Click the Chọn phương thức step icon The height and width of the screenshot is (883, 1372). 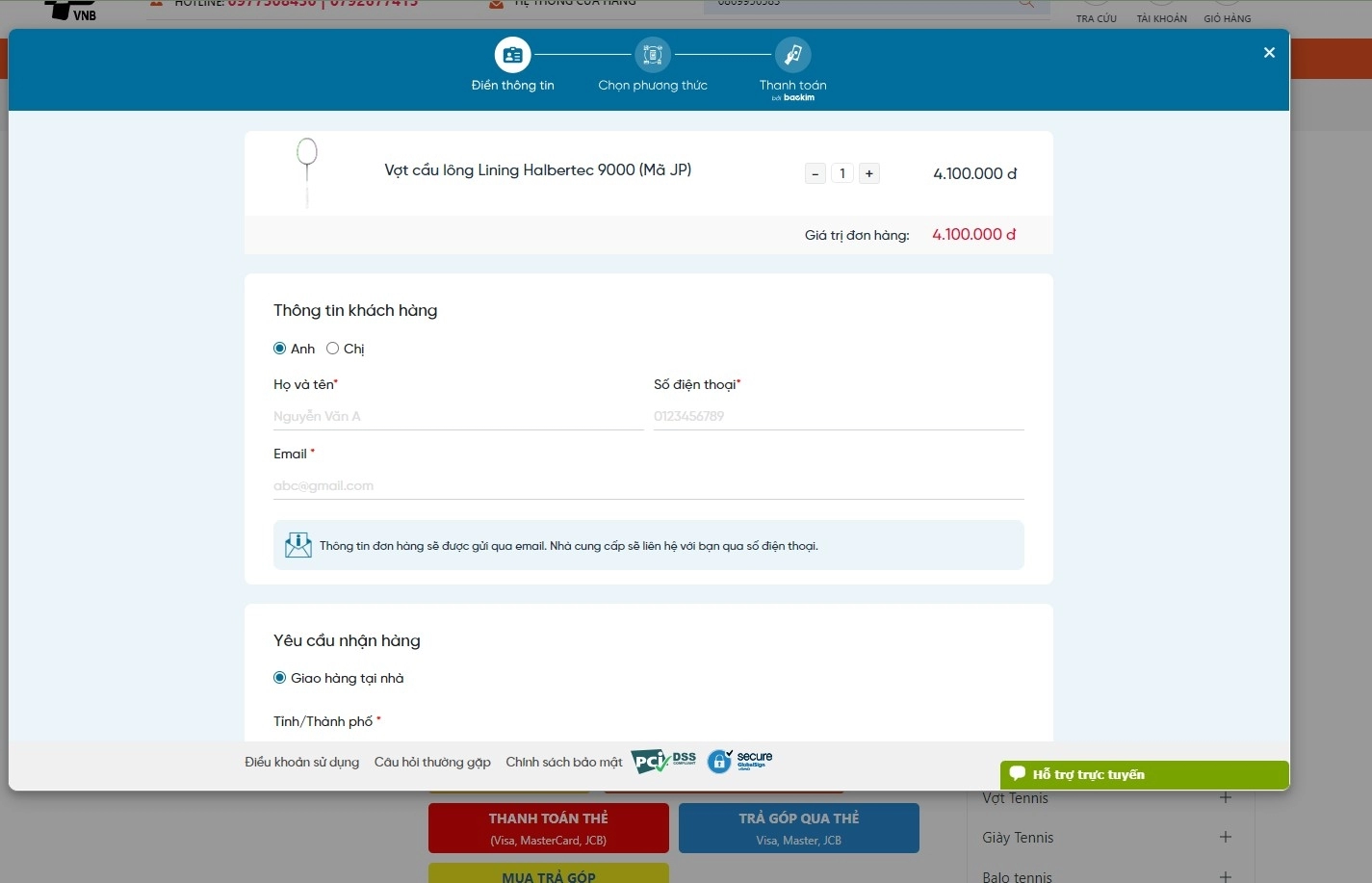click(653, 55)
